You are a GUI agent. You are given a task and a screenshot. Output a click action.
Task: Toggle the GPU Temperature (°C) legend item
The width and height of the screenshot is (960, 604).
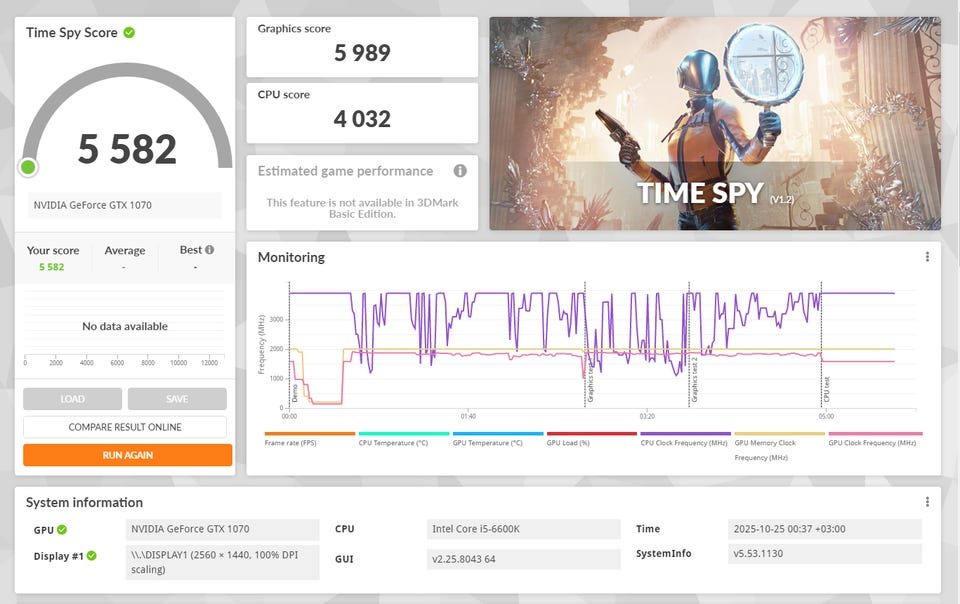pyautogui.click(x=498, y=439)
